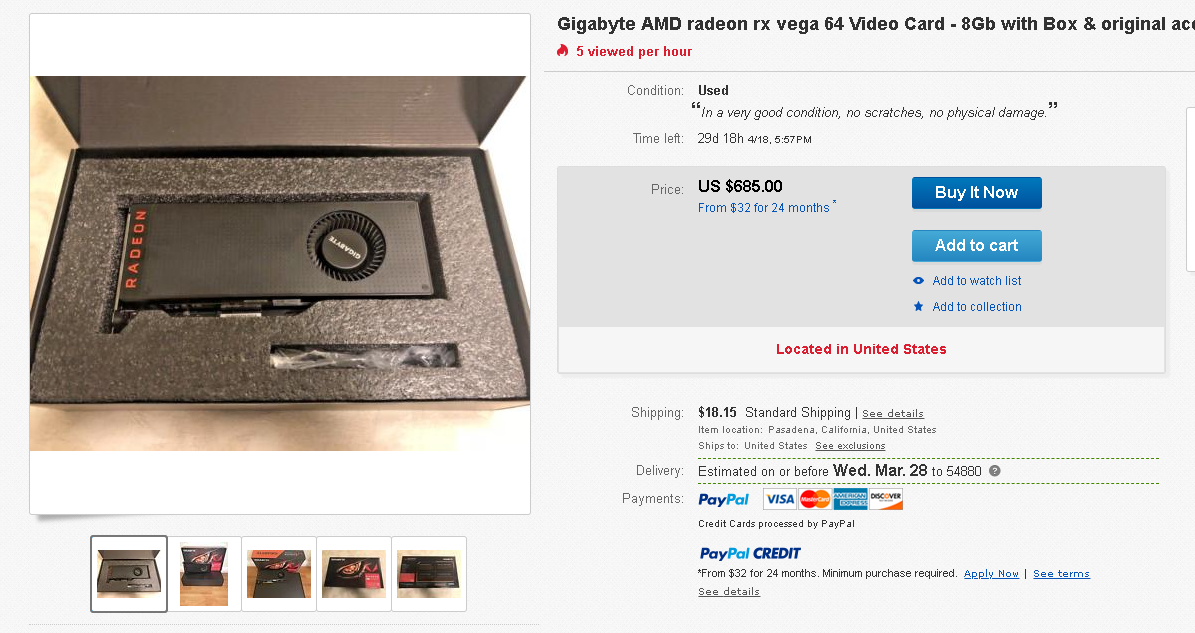Screen dimensions: 1195x633
Task: Open the See exclusions link
Action: click(x=850, y=446)
